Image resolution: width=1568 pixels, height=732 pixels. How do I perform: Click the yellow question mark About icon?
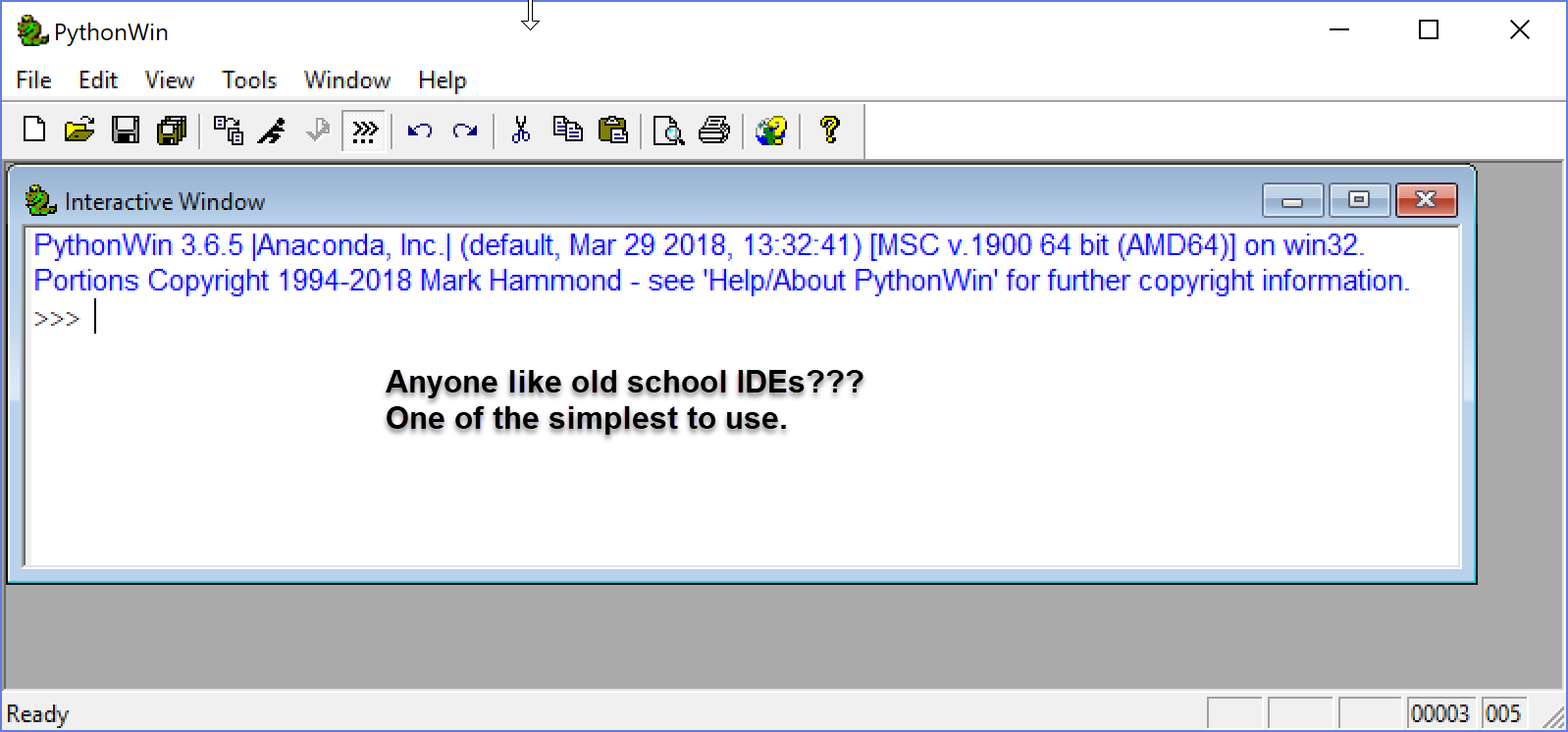click(x=829, y=130)
